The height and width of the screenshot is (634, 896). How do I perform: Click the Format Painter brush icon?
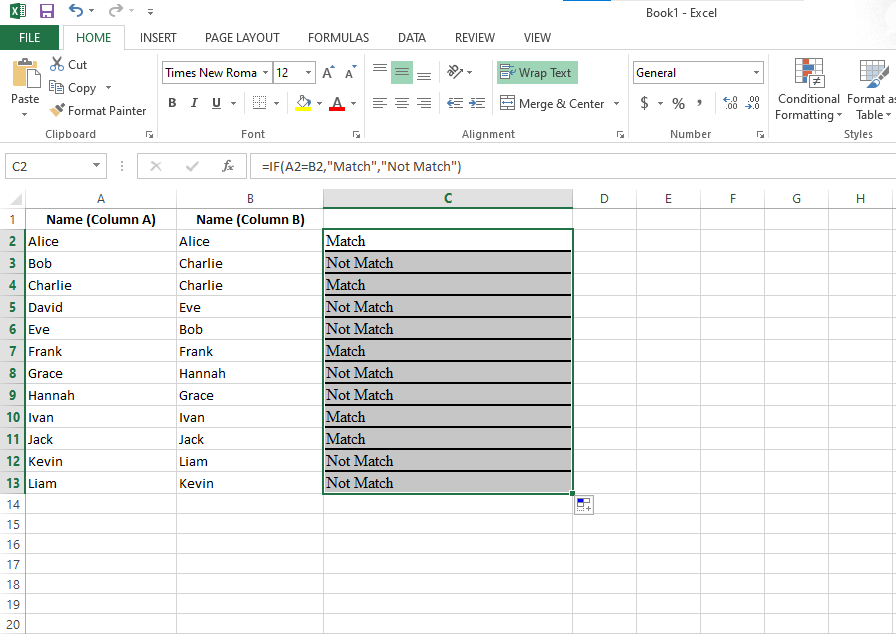point(57,111)
